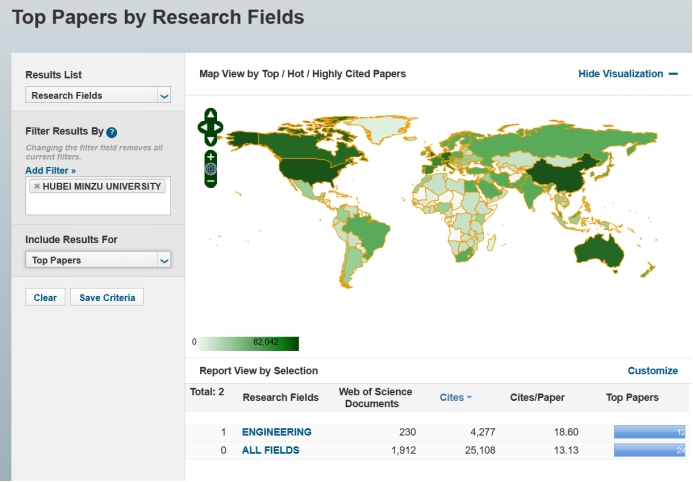This screenshot has width=693, height=482.
Task: Reset map to world view globe
Action: pos(210,169)
